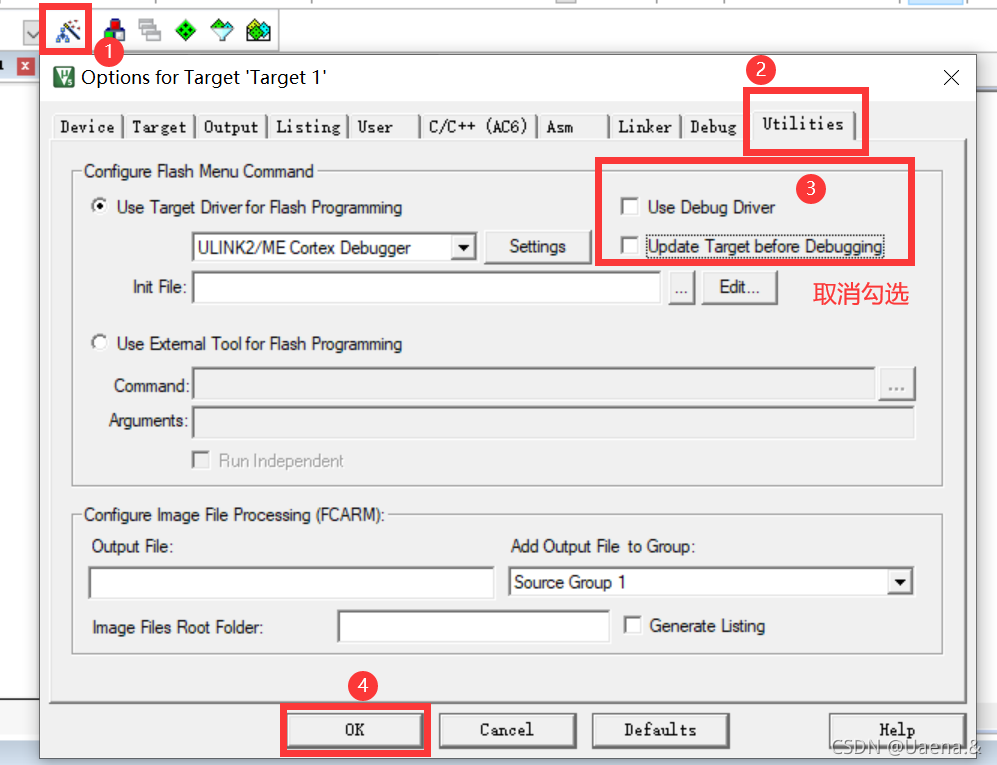997x765 pixels.
Task: Switch to the Target tab
Action: click(159, 127)
